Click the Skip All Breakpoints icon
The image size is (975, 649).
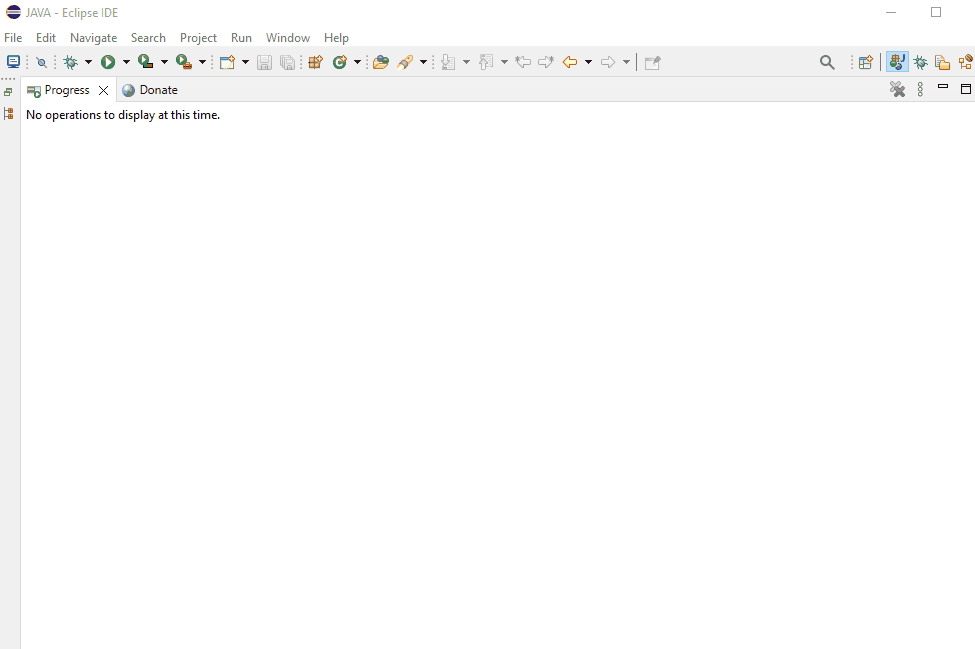click(41, 62)
